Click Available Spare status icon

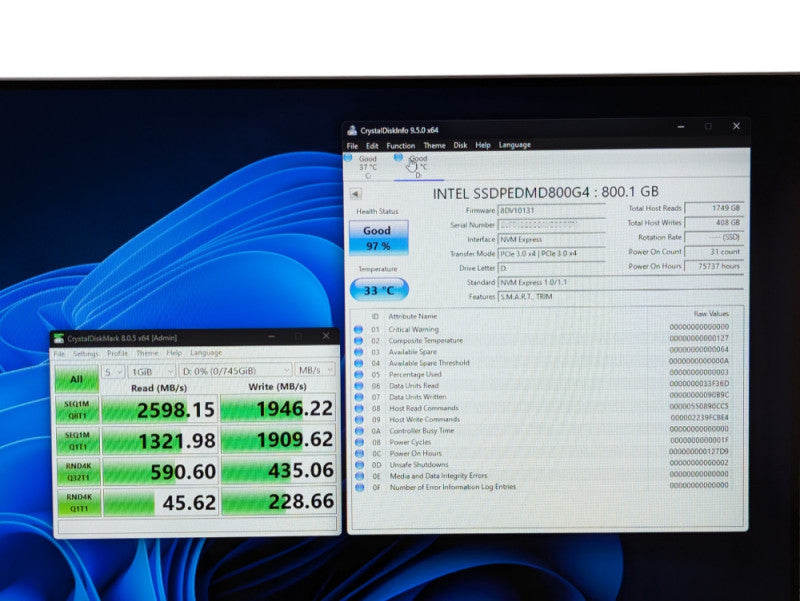(358, 352)
